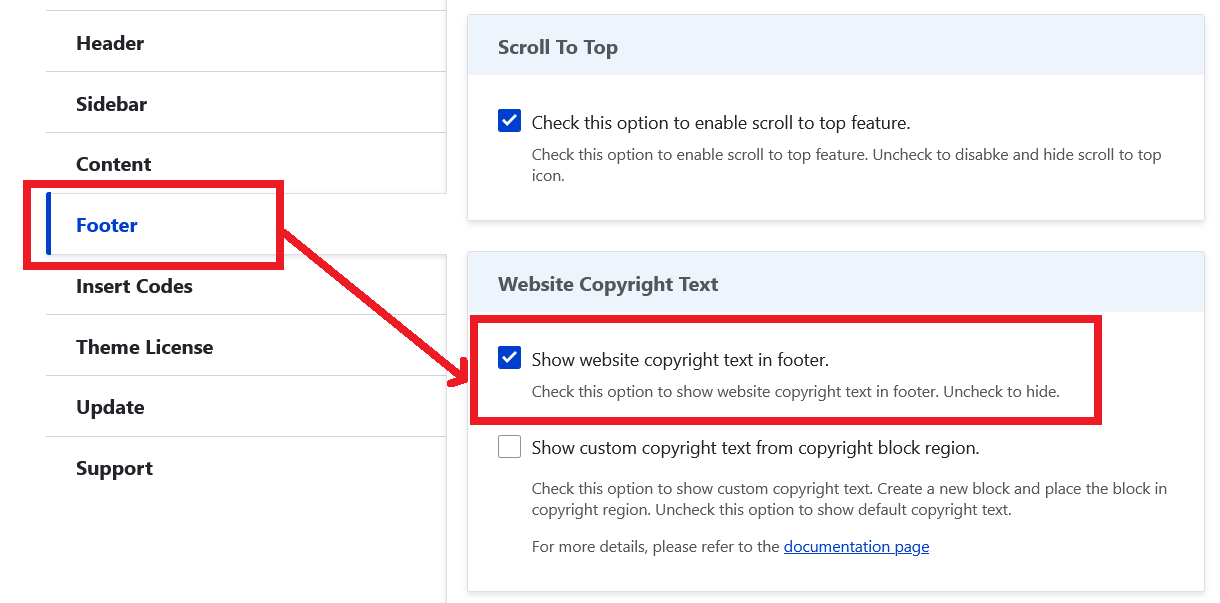Click the 'Website Copyright Text' section header
This screenshot has height=603, width=1220.
click(x=608, y=284)
